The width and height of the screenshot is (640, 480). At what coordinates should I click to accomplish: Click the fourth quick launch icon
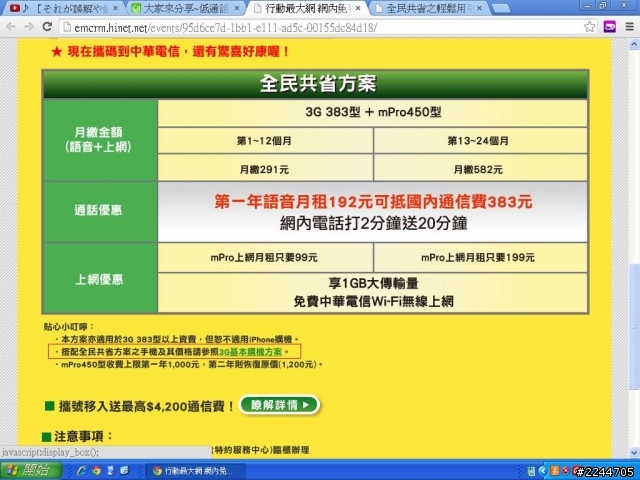[124, 471]
